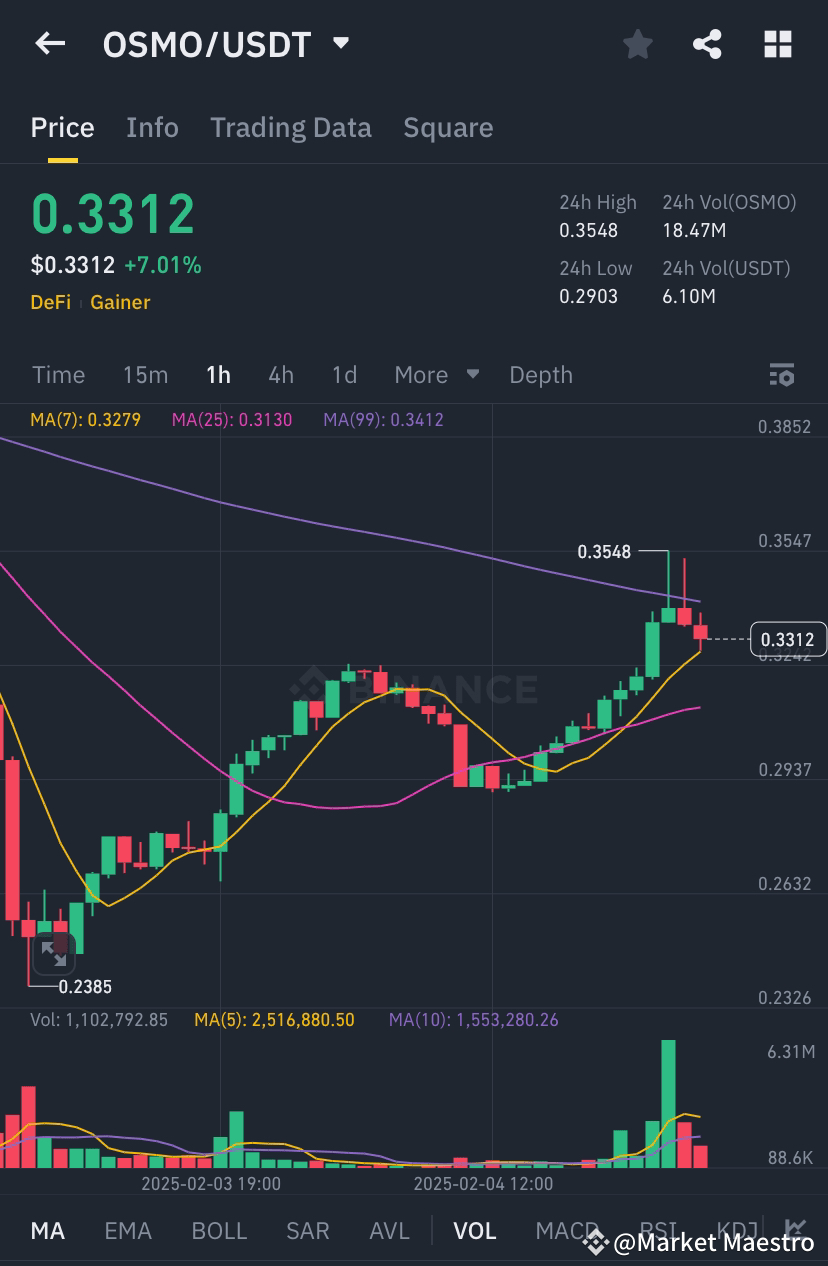
Task: Select the 4h timeframe
Action: click(280, 375)
